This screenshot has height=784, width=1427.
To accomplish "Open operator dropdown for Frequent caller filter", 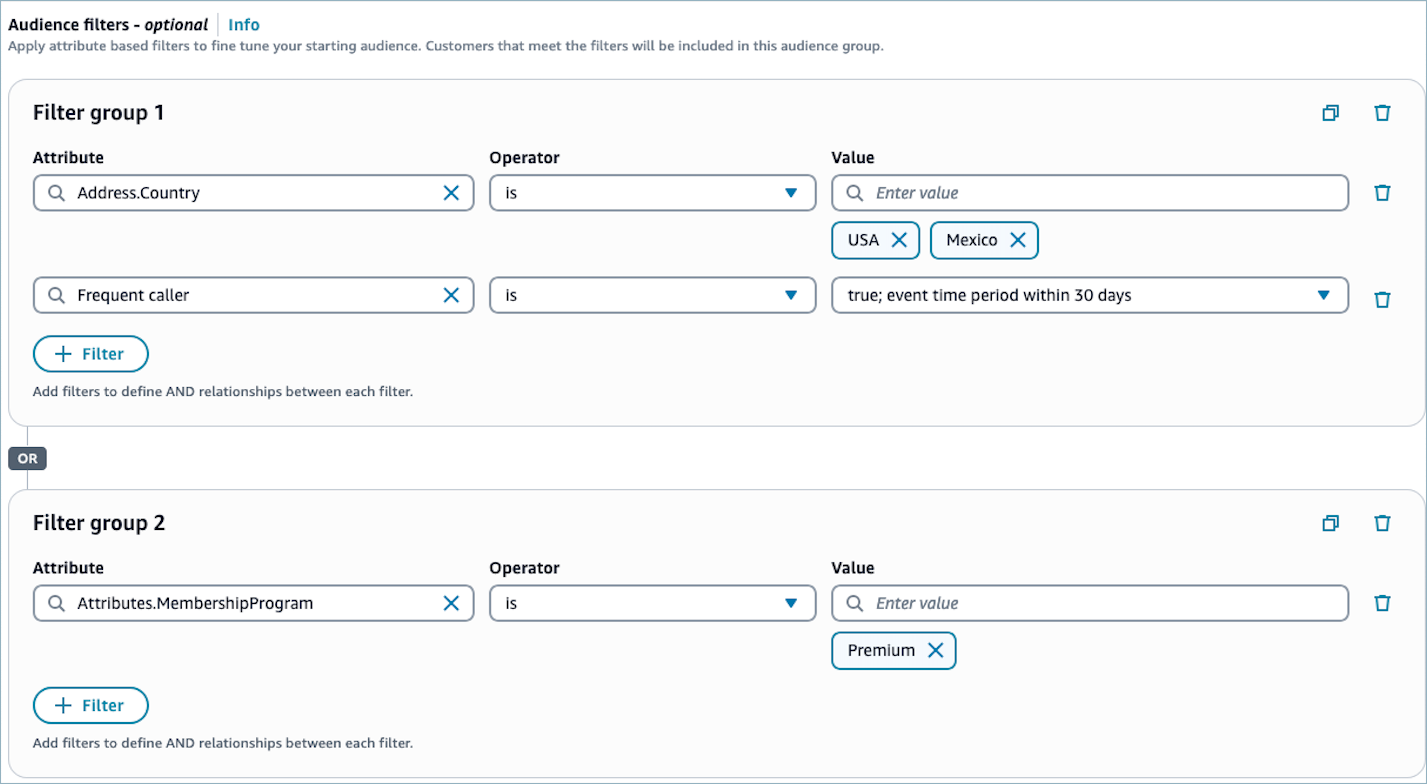I will coord(652,295).
